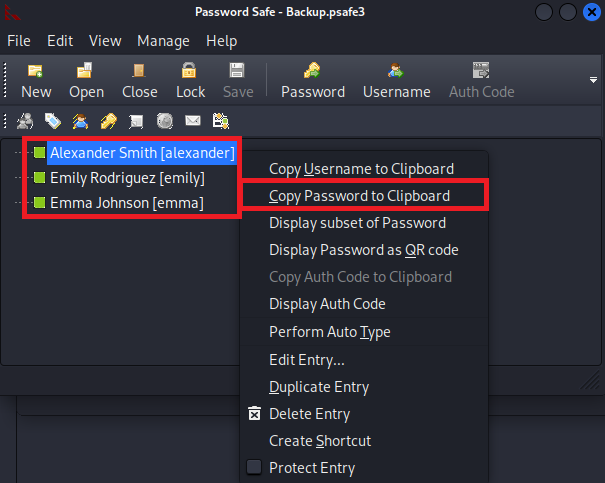Screen dimensions: 605x483
Task: Click the New database toolbar icon
Action: (x=36, y=80)
